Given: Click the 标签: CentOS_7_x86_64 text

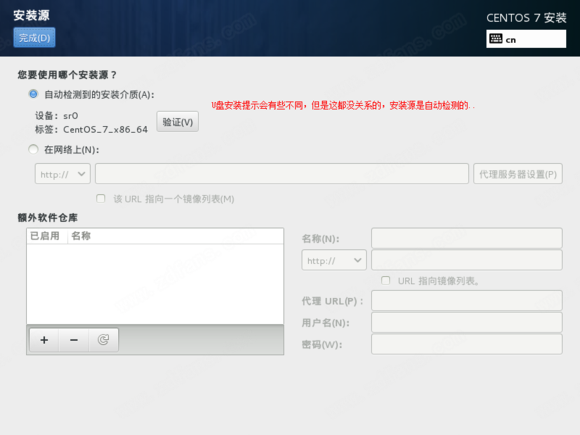Looking at the screenshot, I should coord(91,129).
